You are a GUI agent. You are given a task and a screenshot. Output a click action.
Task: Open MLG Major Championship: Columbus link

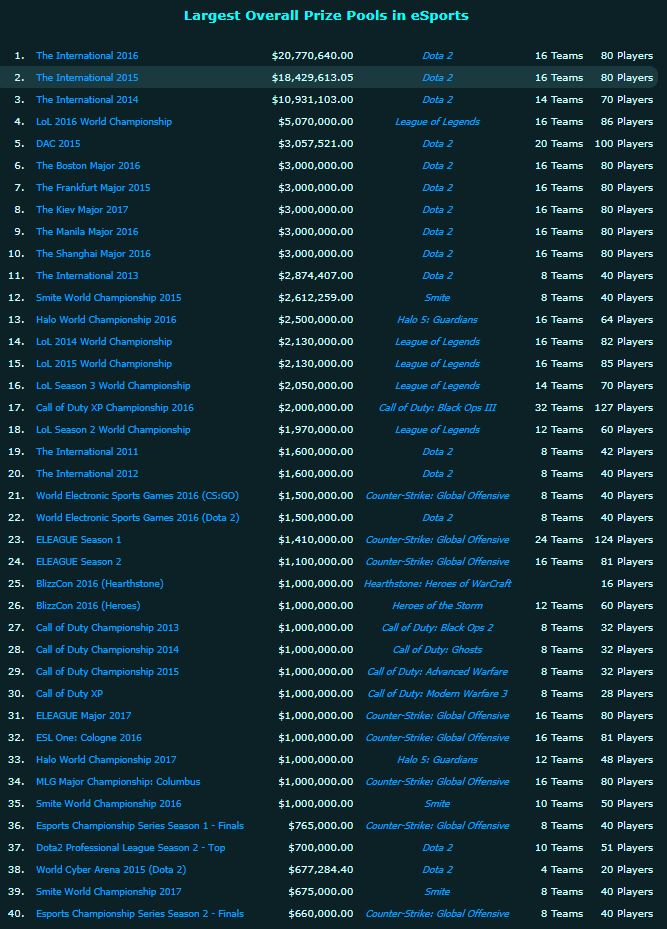pos(118,781)
